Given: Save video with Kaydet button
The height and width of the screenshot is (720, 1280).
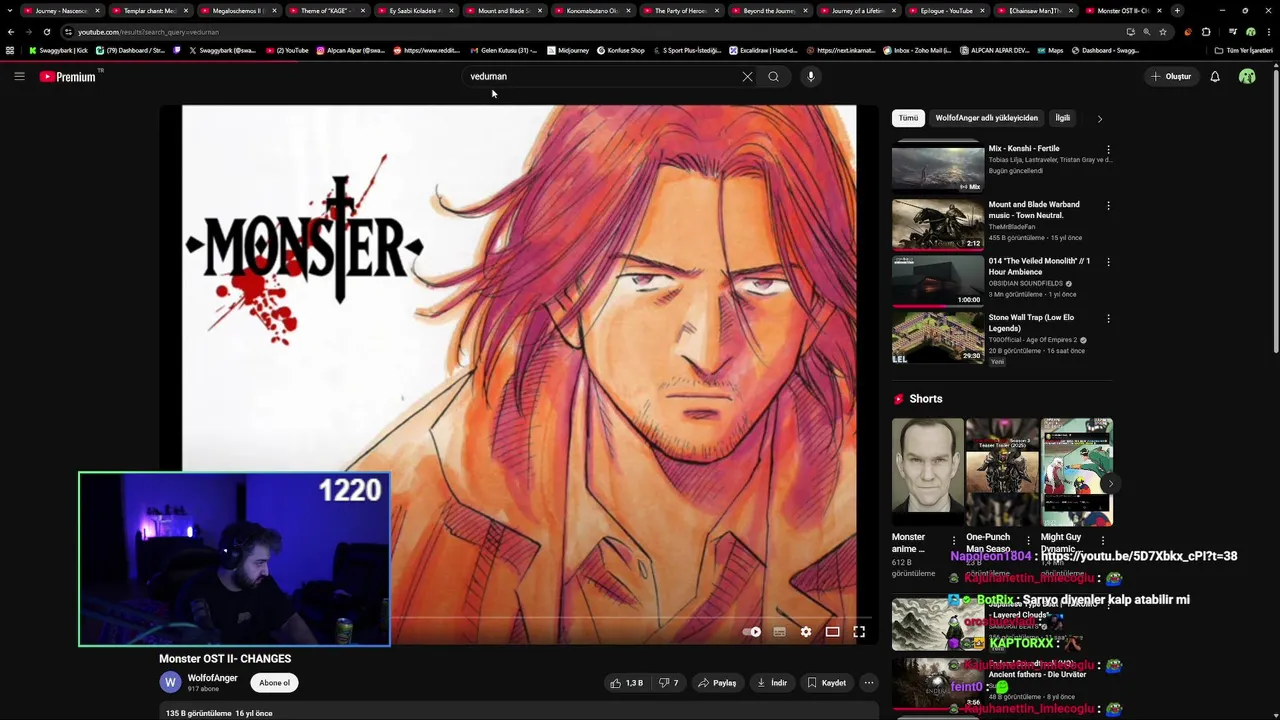Looking at the screenshot, I should point(826,683).
